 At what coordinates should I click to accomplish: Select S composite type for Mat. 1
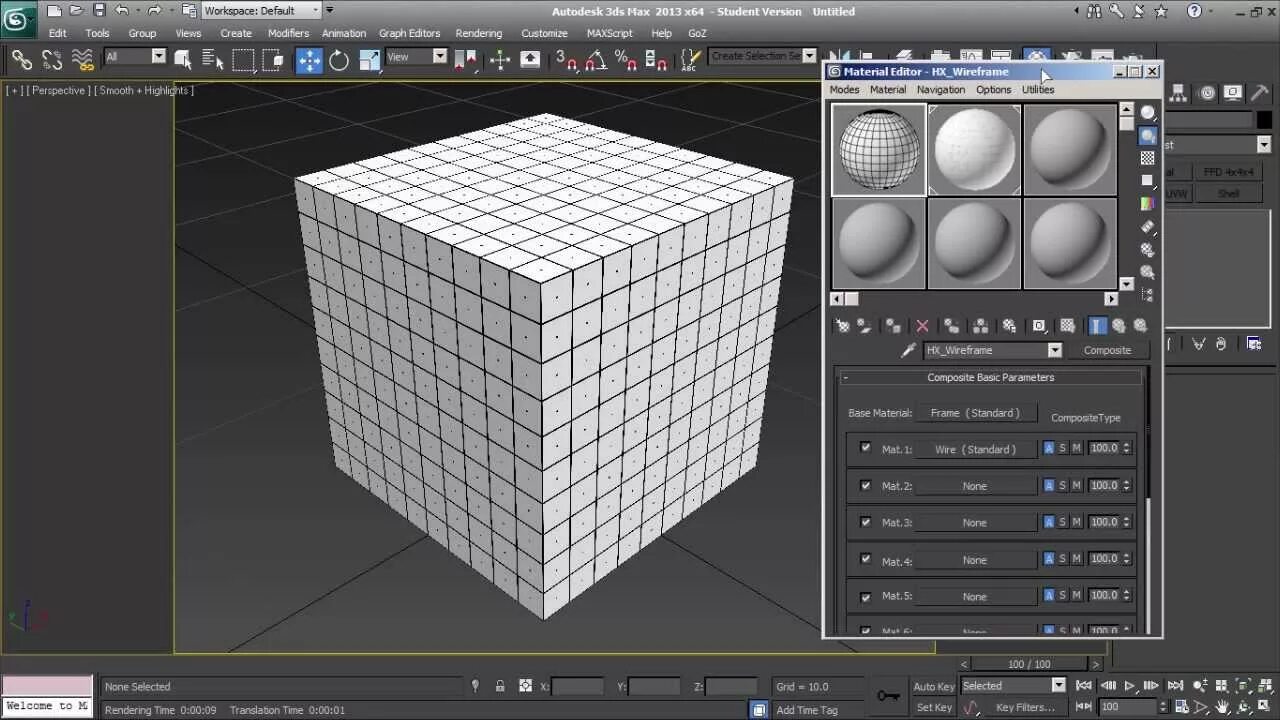click(1063, 449)
